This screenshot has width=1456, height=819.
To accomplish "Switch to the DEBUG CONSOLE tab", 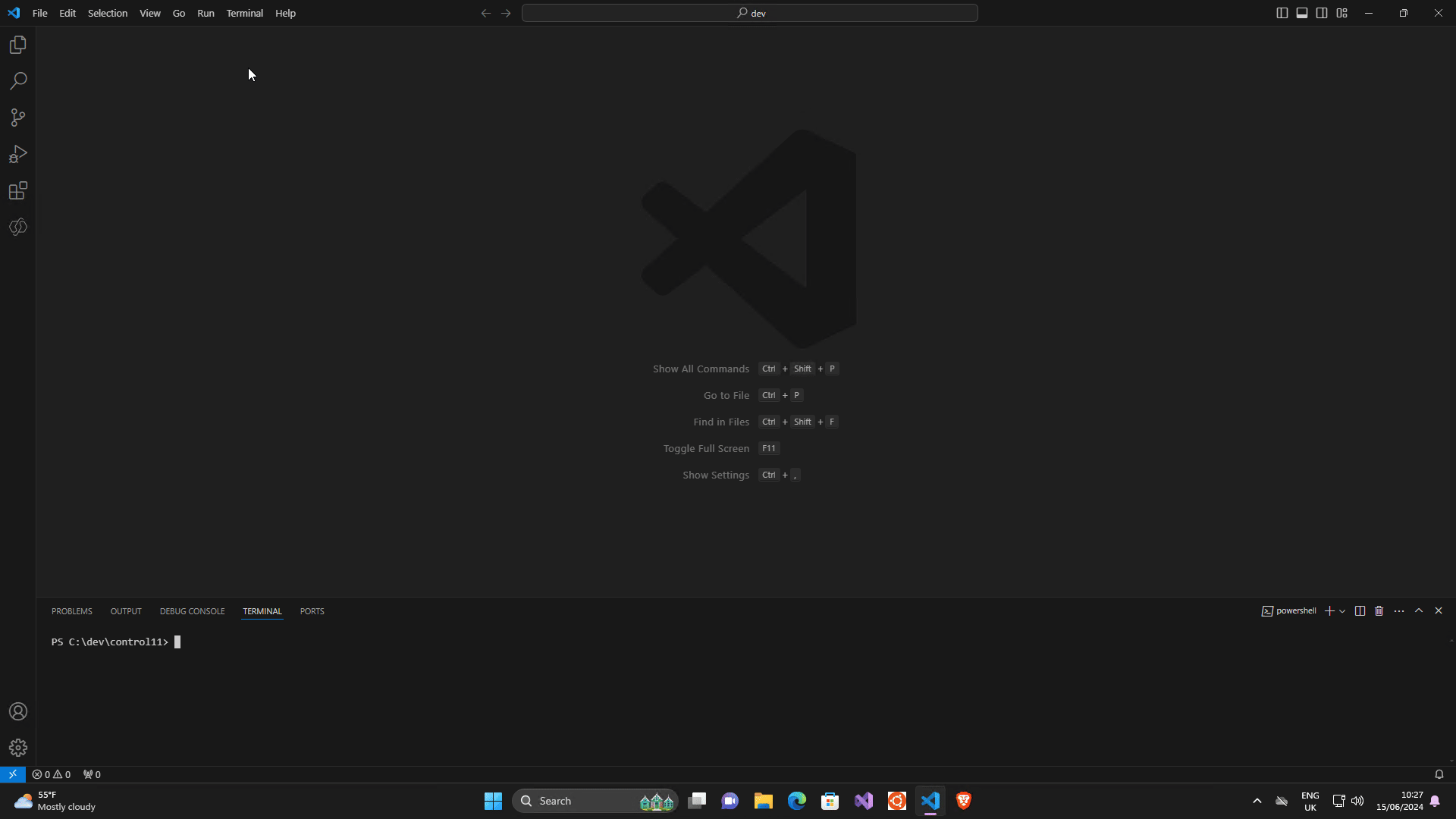I will [x=192, y=611].
